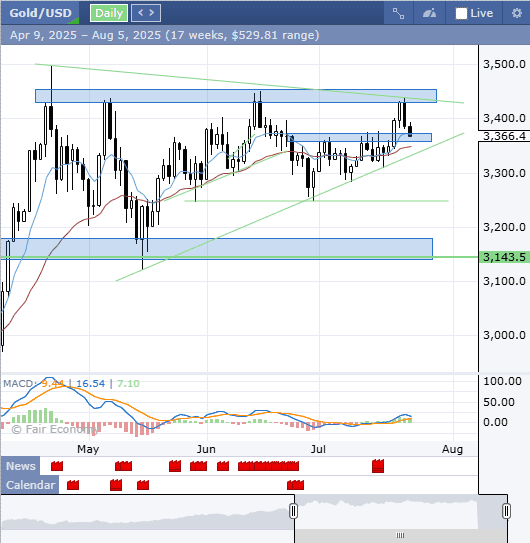The image size is (530, 543).
Task: Click the Calendar marker before May
Action: click(x=73, y=485)
